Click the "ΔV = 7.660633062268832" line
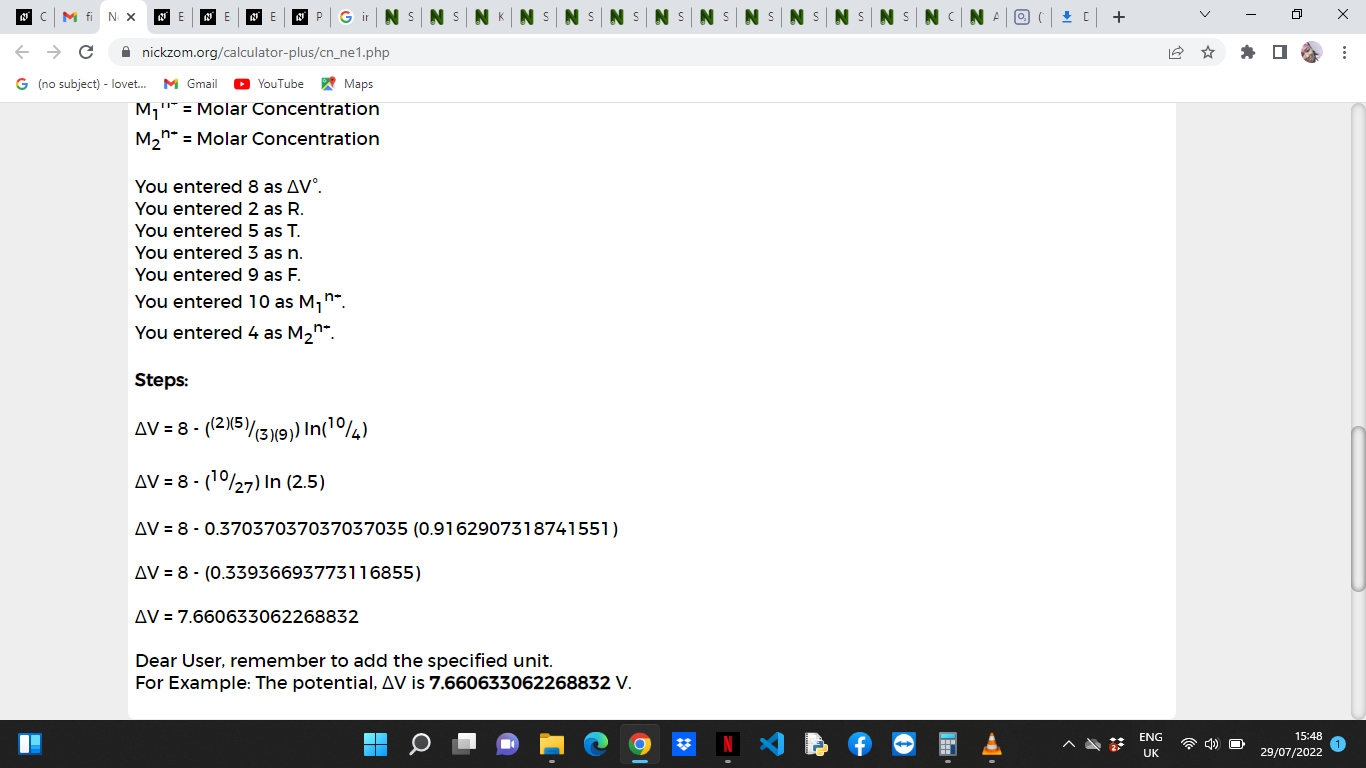 (x=247, y=617)
